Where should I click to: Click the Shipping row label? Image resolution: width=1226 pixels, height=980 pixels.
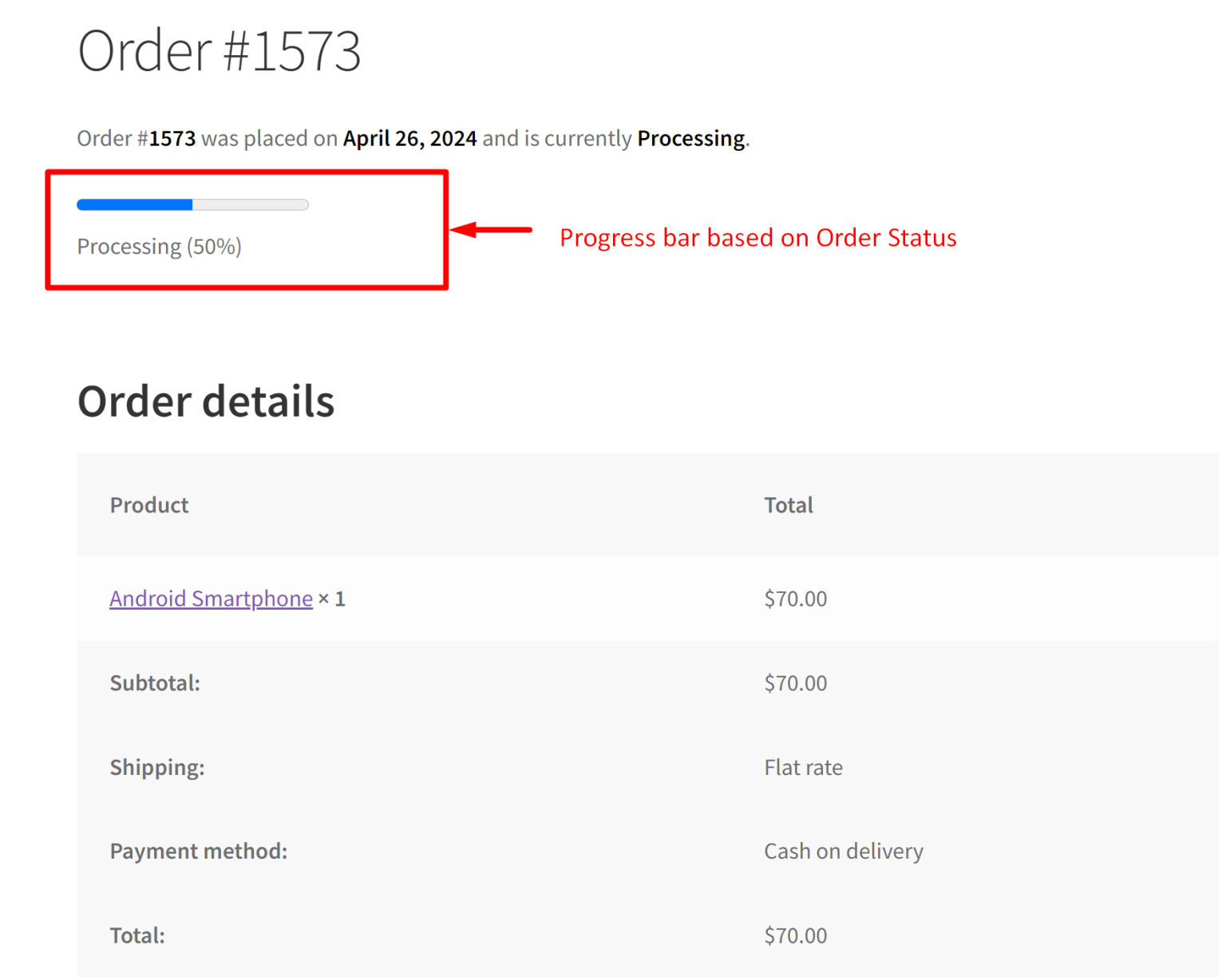coord(157,767)
